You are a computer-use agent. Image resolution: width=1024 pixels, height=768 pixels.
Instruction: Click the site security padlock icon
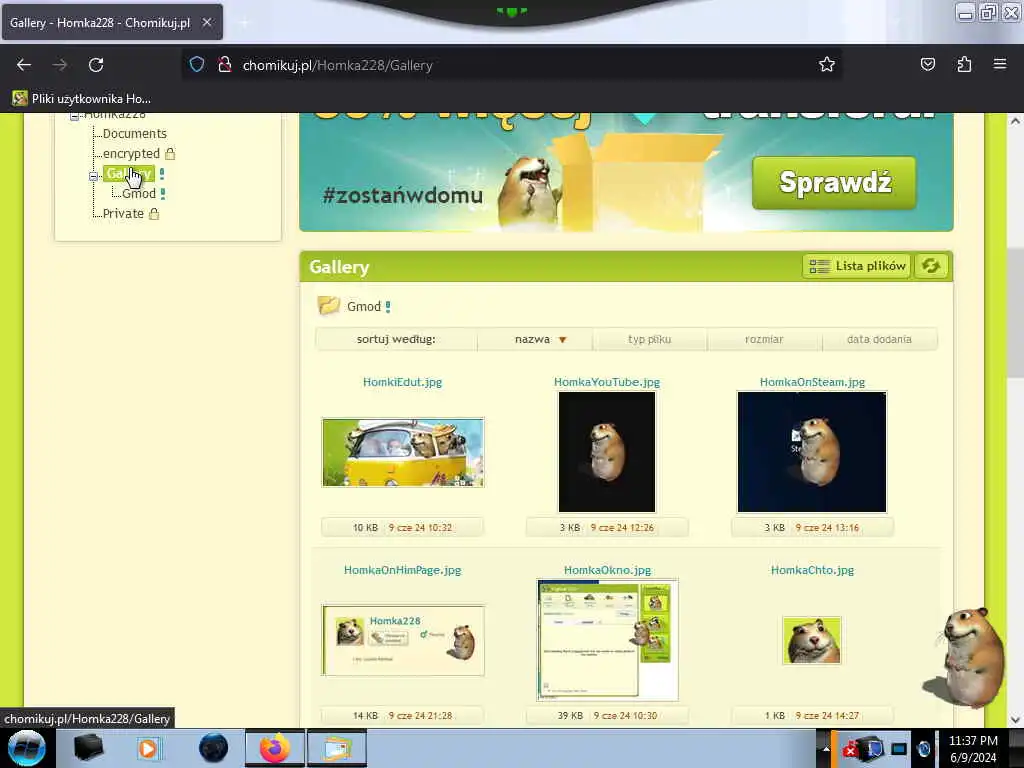coord(225,65)
